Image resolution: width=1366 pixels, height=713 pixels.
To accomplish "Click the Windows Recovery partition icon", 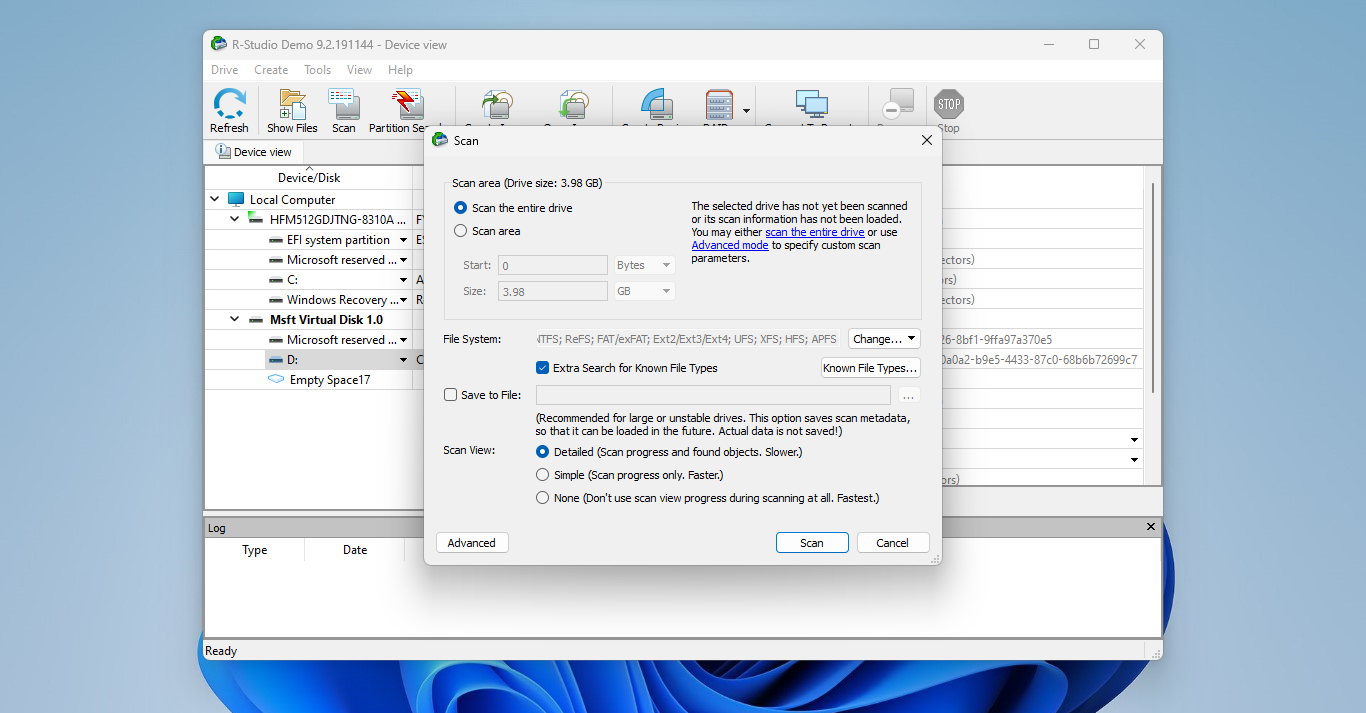I will pos(277,300).
